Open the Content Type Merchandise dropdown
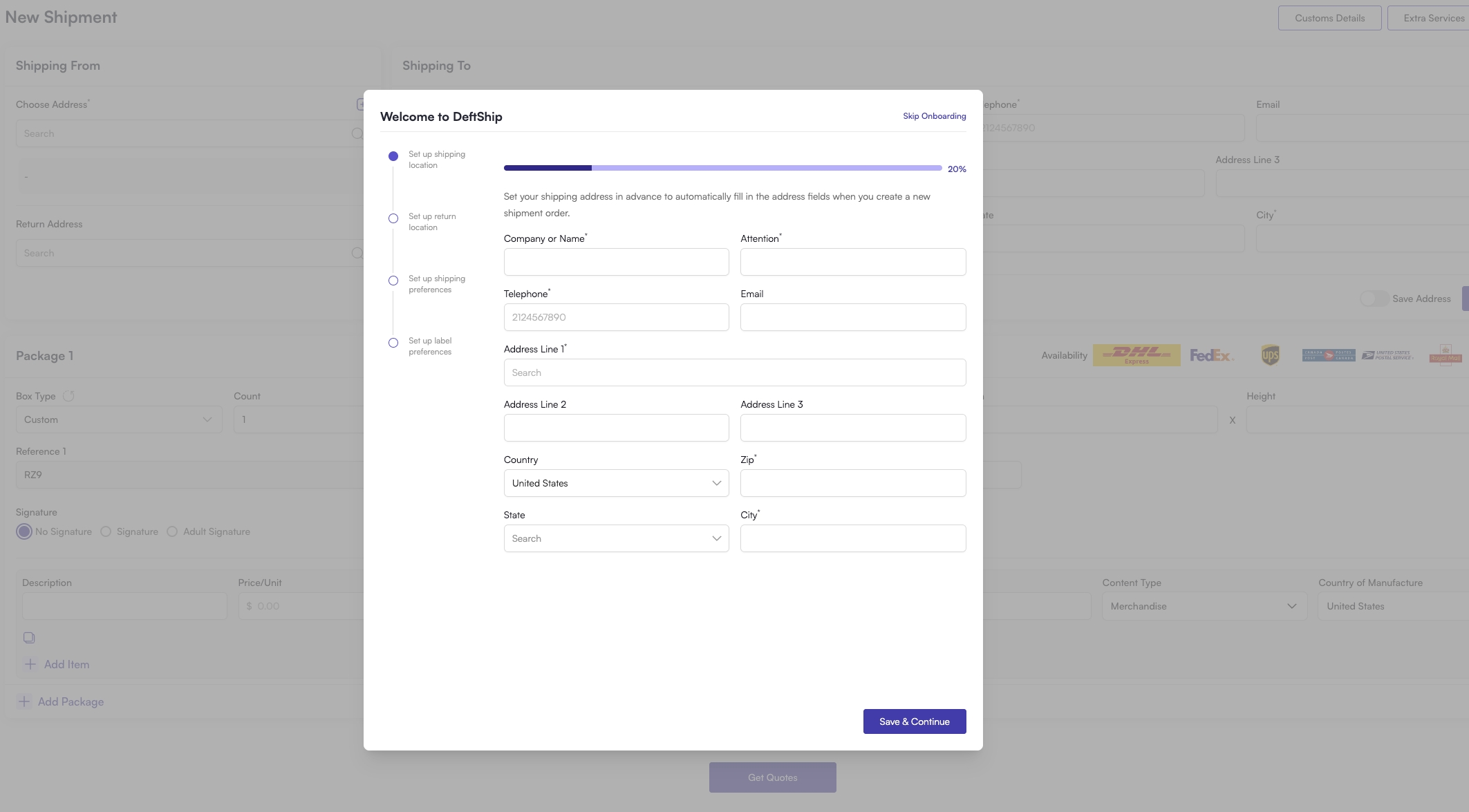This screenshot has height=812, width=1469. coord(1204,606)
